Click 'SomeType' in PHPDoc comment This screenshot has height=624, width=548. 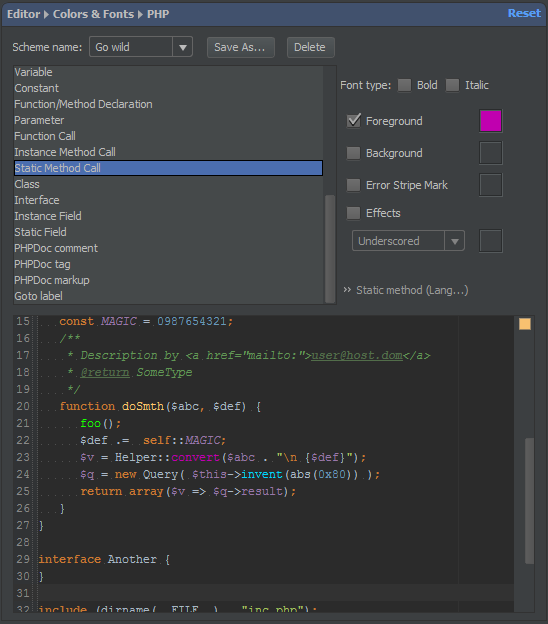click(x=164, y=372)
